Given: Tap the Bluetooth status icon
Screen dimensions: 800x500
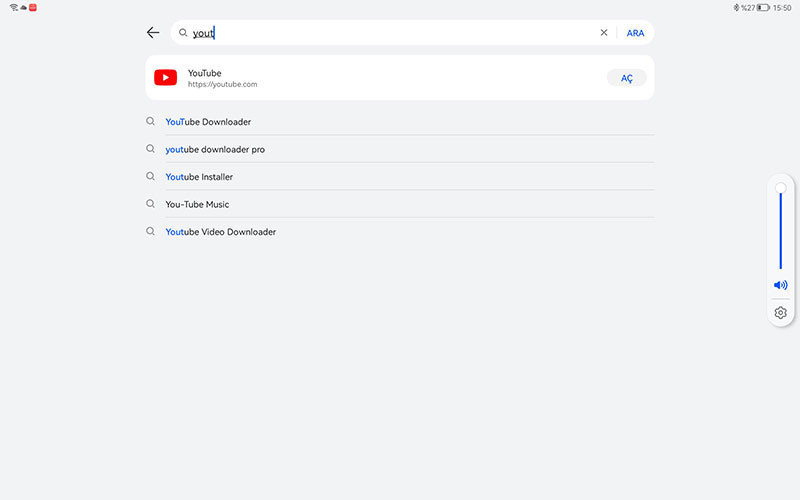Looking at the screenshot, I should (x=736, y=8).
